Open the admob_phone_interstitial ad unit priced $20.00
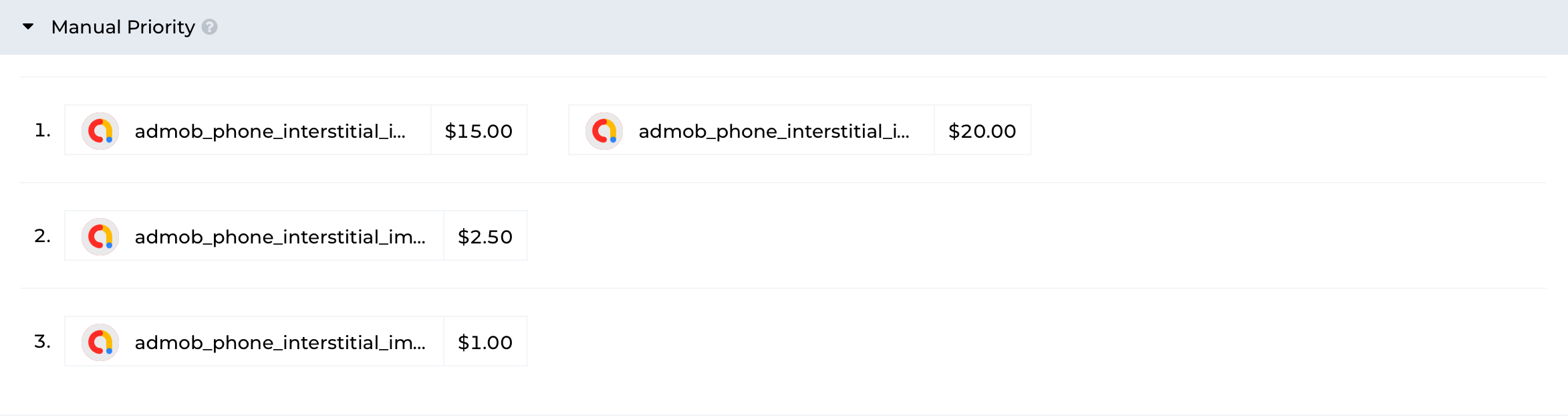This screenshot has width=1568, height=416. pos(774,131)
